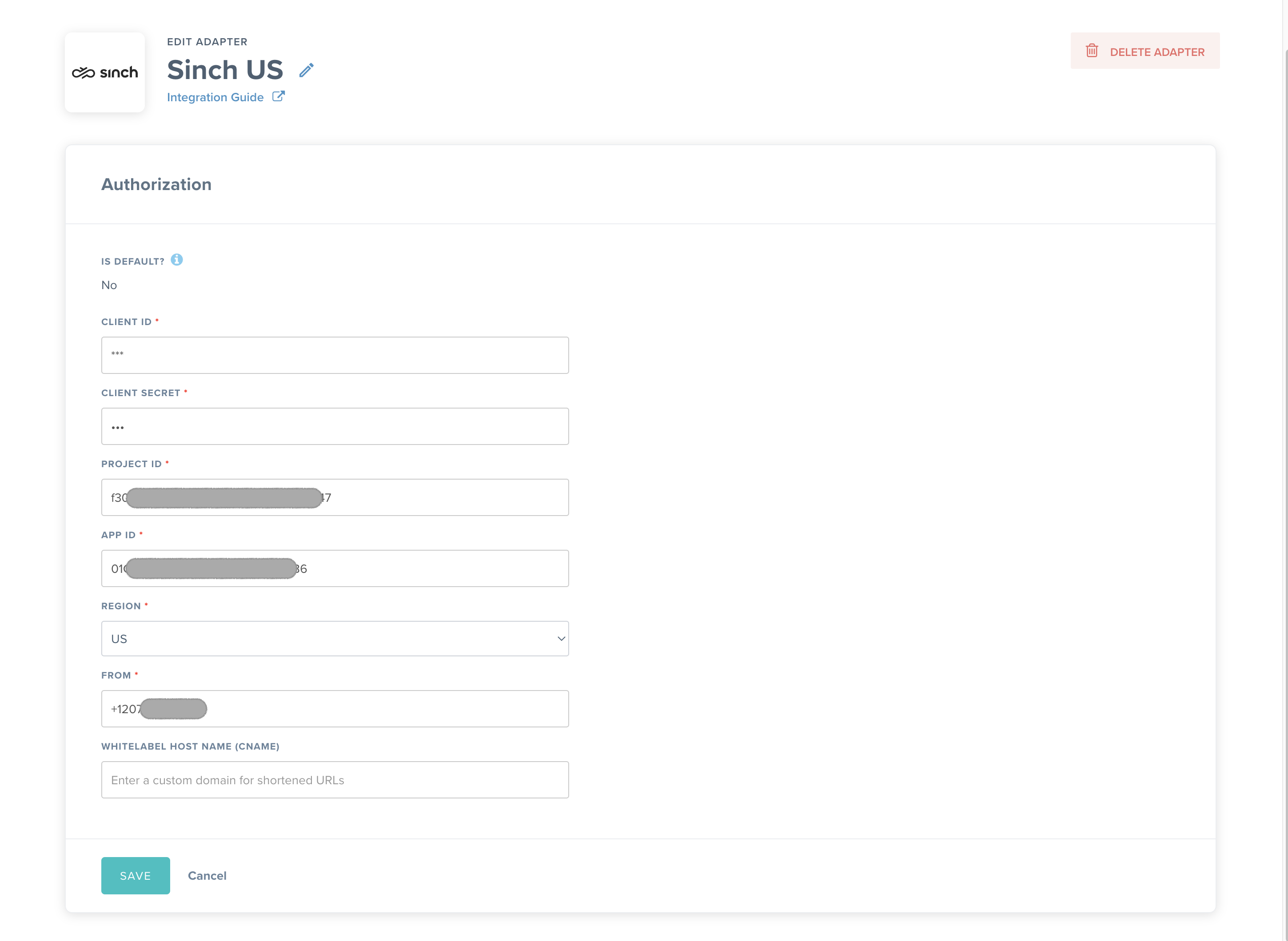Click the Project ID input box
The height and width of the screenshot is (941, 1288).
[x=445, y=497]
